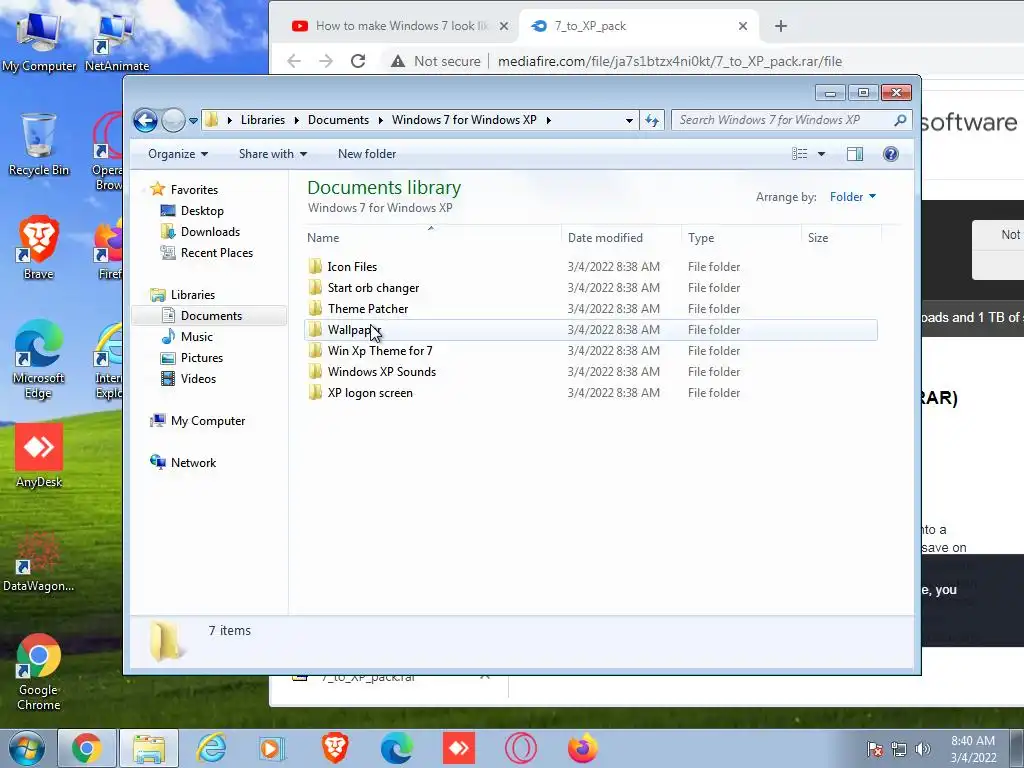
Task: Open the address bar previous locations dropdown
Action: (629, 120)
